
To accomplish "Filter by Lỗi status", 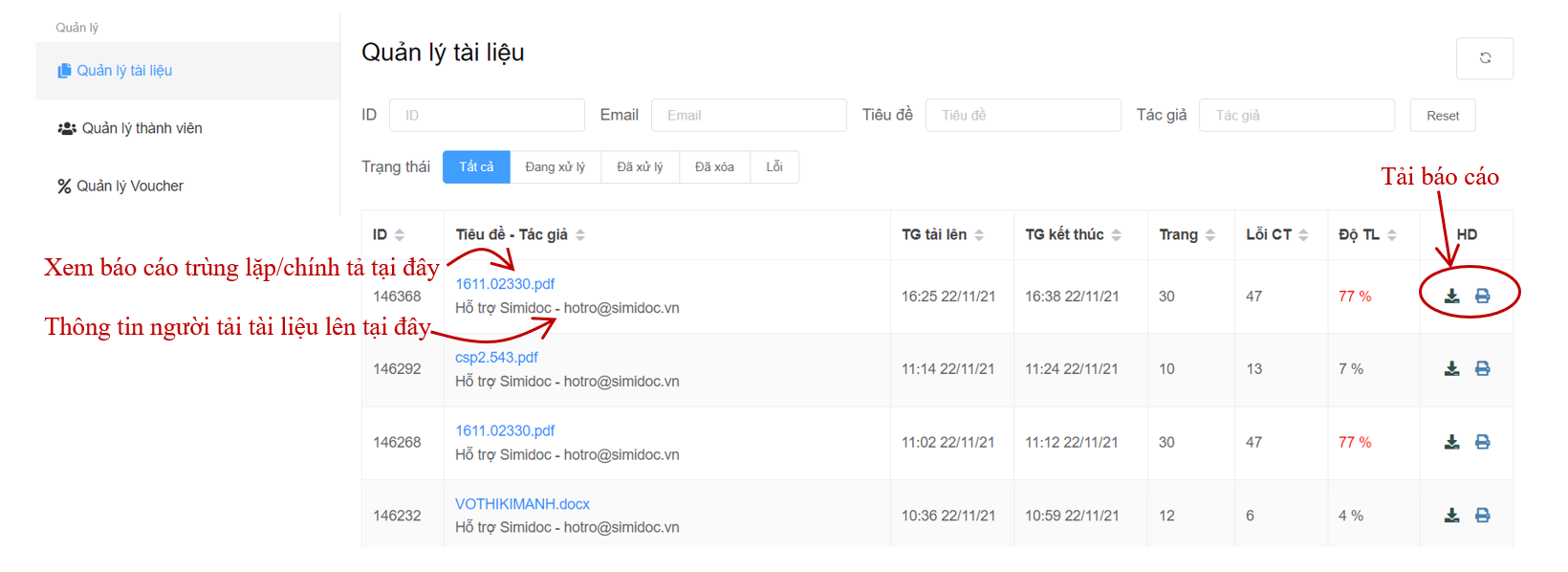I will (774, 166).
